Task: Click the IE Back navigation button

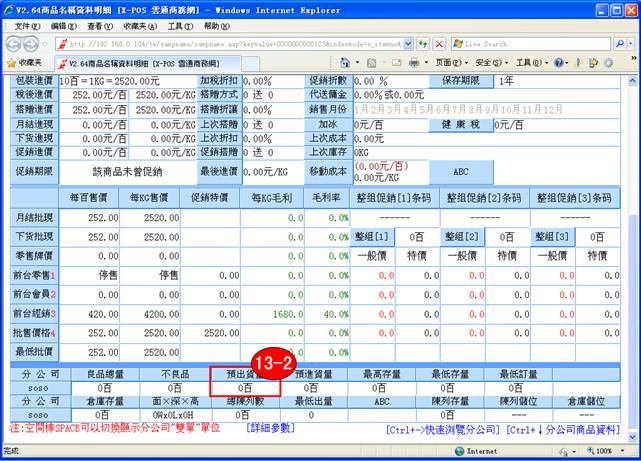Action: (16, 44)
